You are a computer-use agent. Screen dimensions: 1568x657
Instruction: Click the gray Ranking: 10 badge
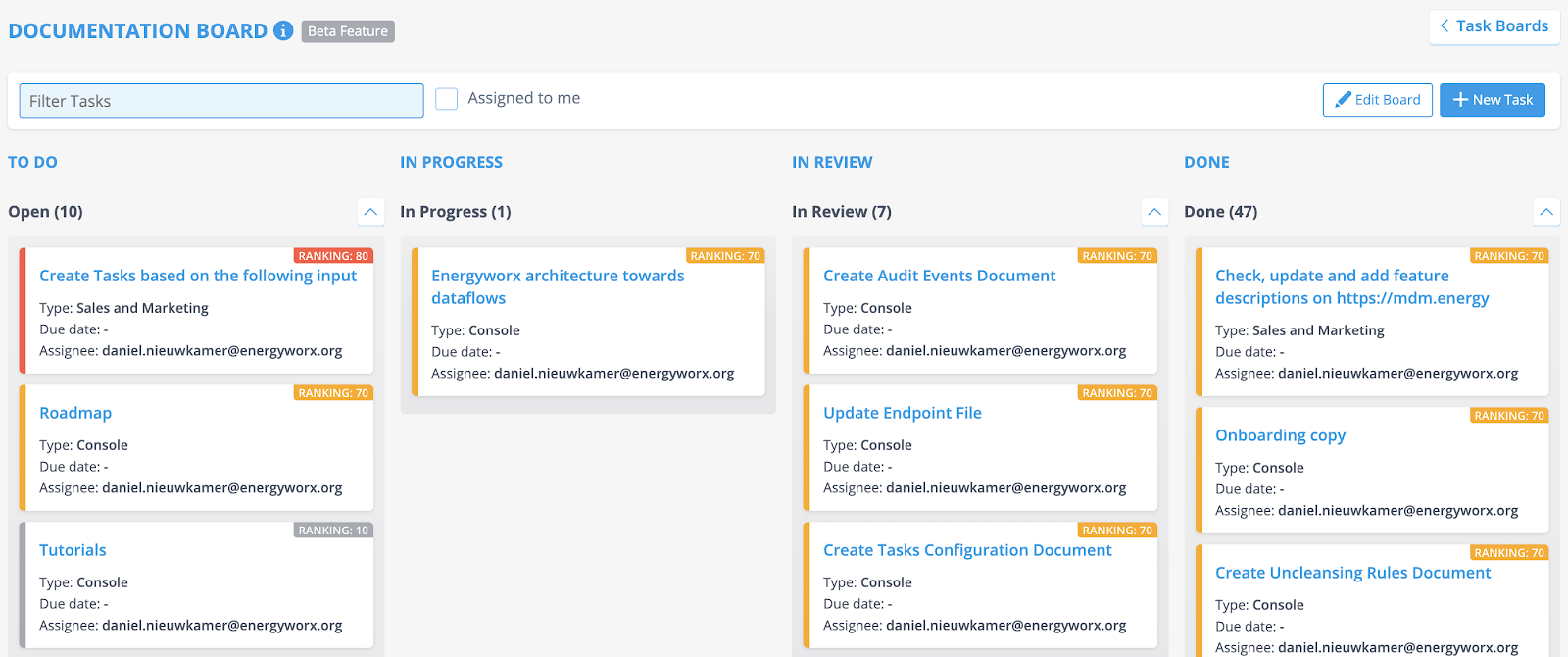coord(333,531)
